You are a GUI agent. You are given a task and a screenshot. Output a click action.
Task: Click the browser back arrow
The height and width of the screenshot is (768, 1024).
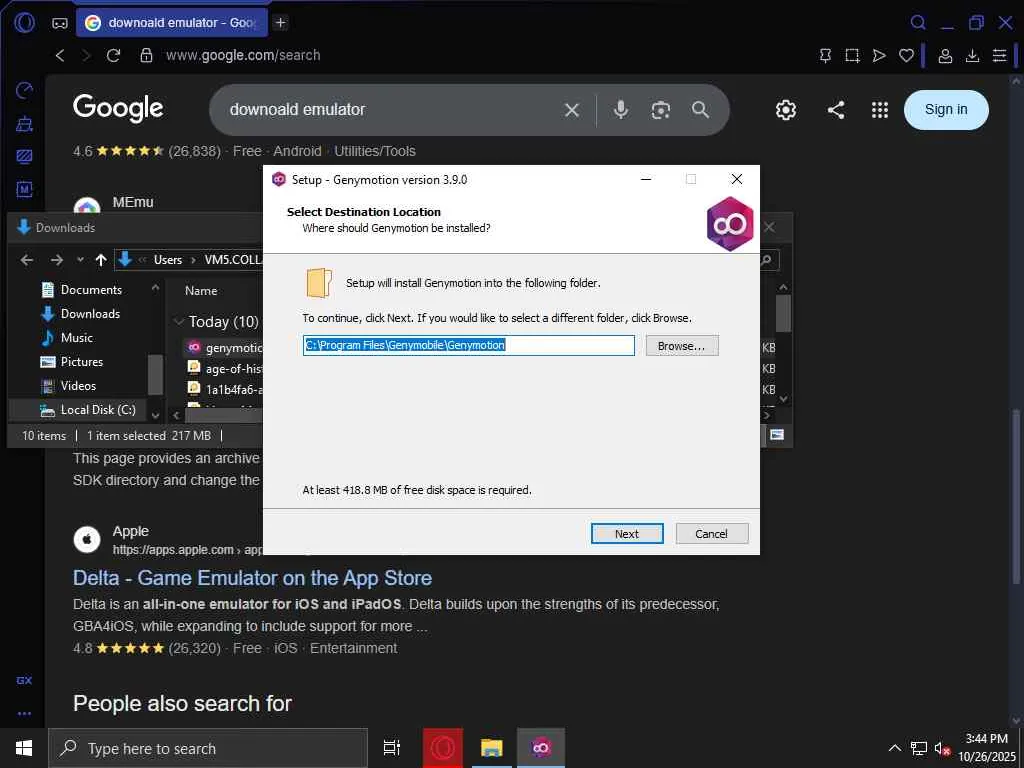tap(60, 56)
